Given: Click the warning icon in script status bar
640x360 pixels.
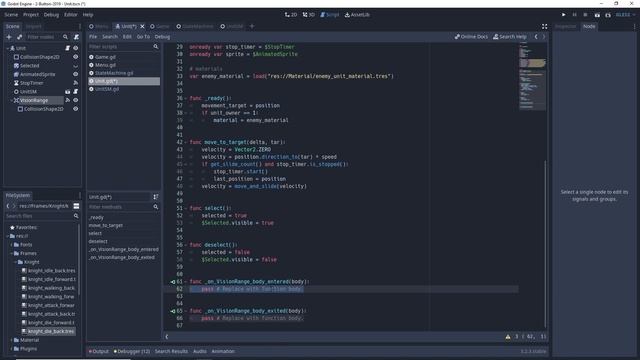Looking at the screenshot, I should pos(508,337).
